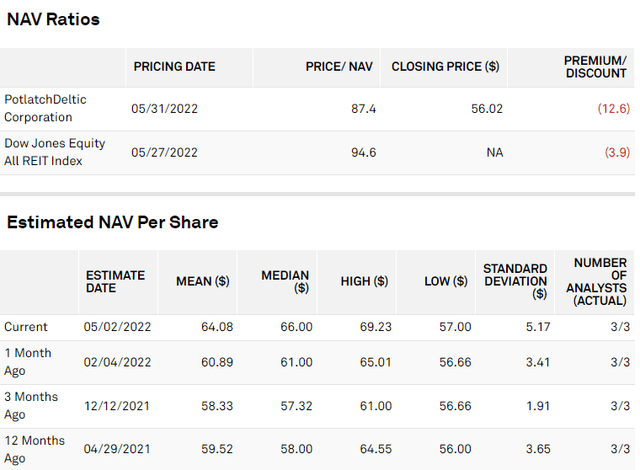Click PotlatchDeltic Corporation row label

(45, 108)
